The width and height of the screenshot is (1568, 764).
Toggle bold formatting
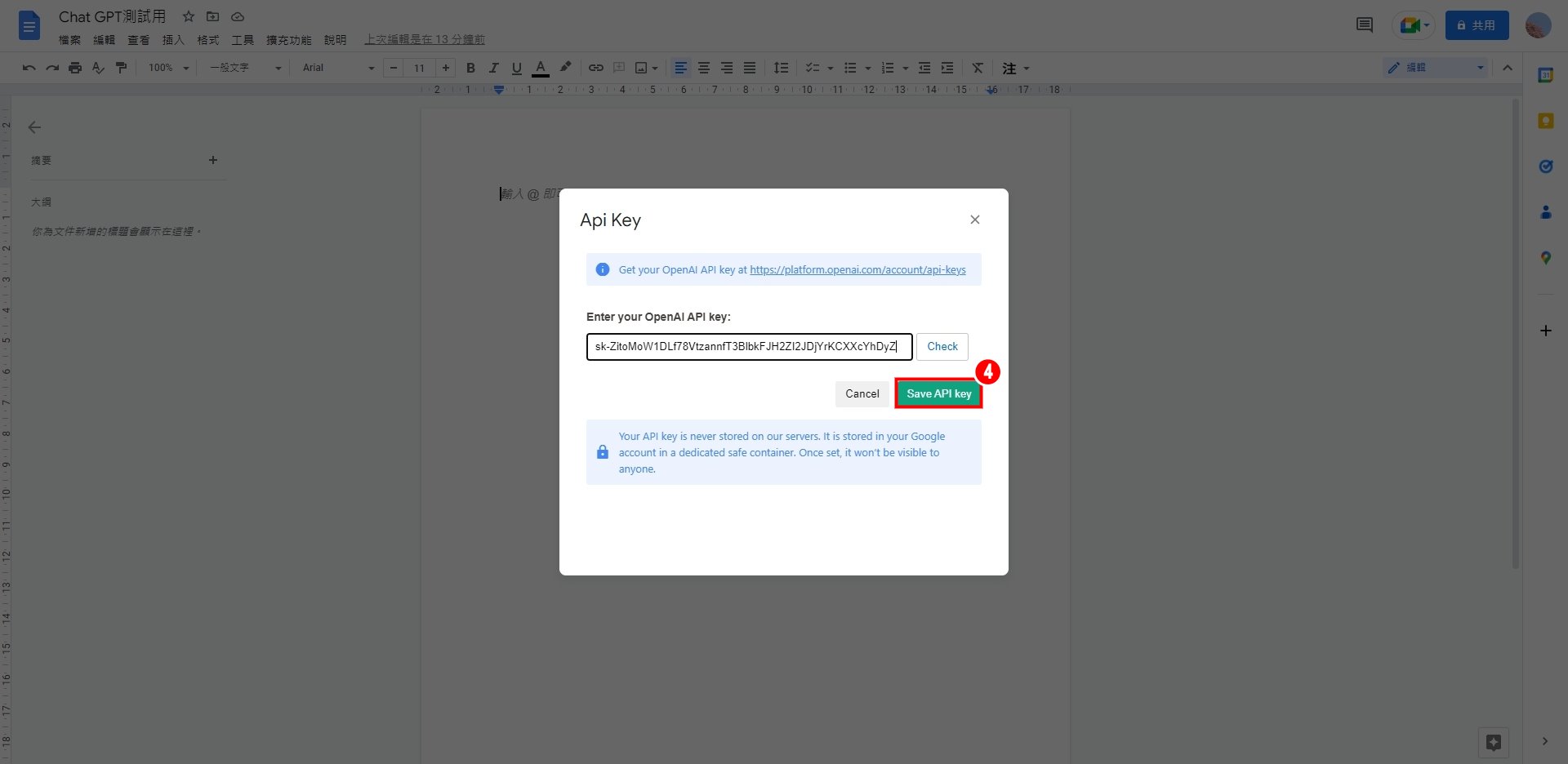tap(470, 68)
